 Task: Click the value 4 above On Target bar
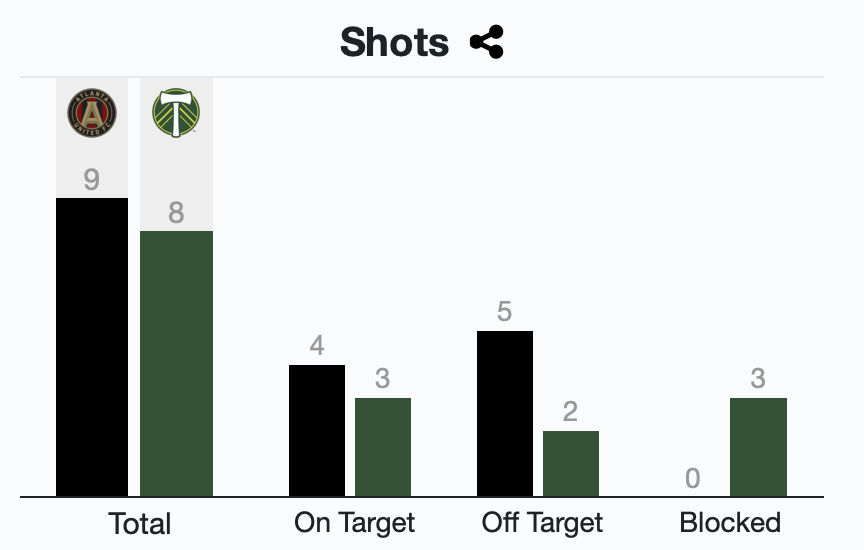317,346
